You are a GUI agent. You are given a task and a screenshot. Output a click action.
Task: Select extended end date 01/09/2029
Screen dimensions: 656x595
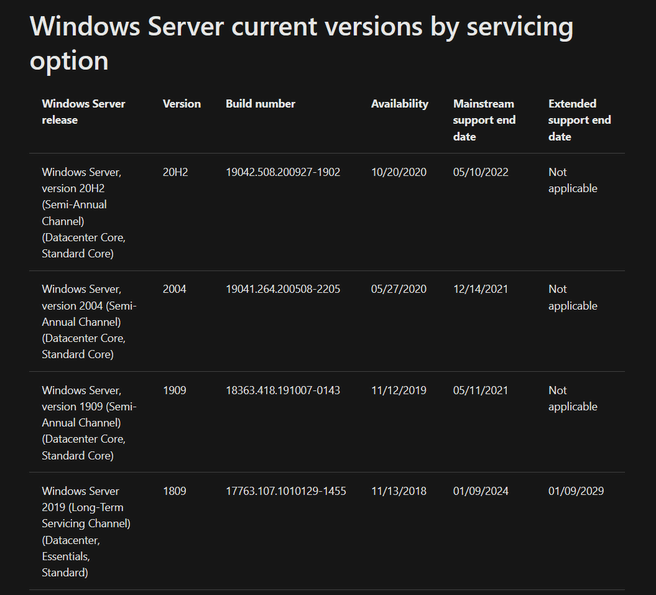[576, 491]
